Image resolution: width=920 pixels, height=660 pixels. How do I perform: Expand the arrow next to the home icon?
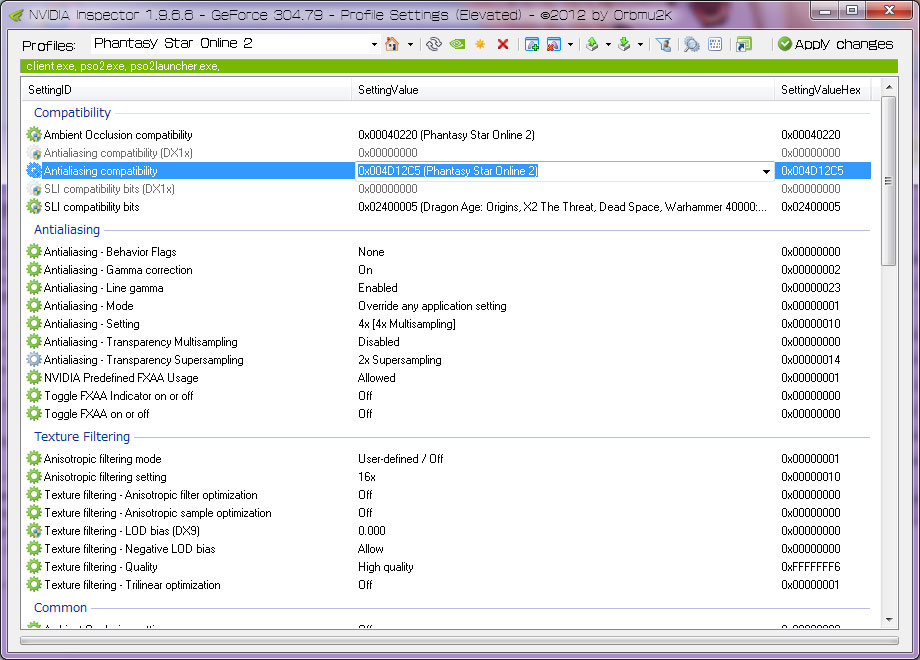pos(410,45)
